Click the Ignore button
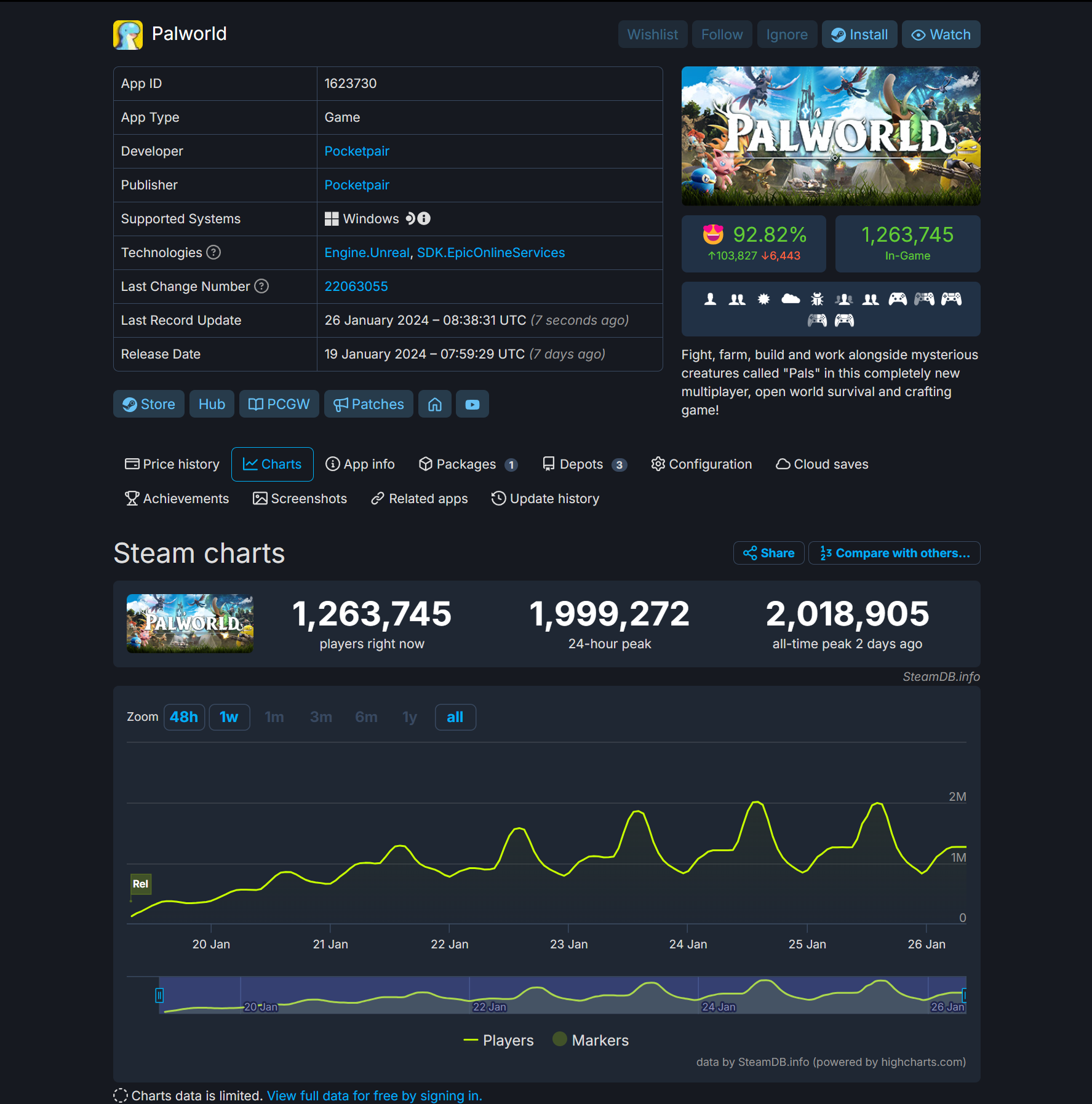The width and height of the screenshot is (1092, 1104). point(787,34)
